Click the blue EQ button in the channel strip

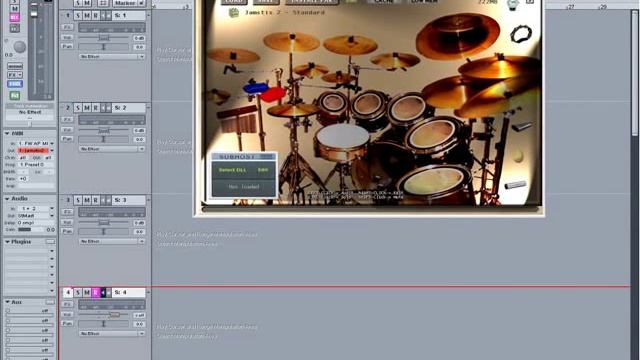tap(15, 84)
